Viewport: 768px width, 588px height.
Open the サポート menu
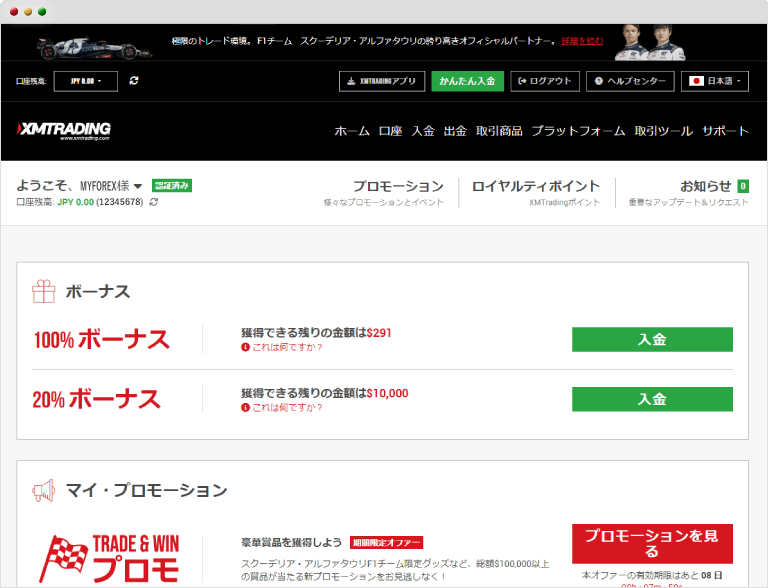[725, 131]
